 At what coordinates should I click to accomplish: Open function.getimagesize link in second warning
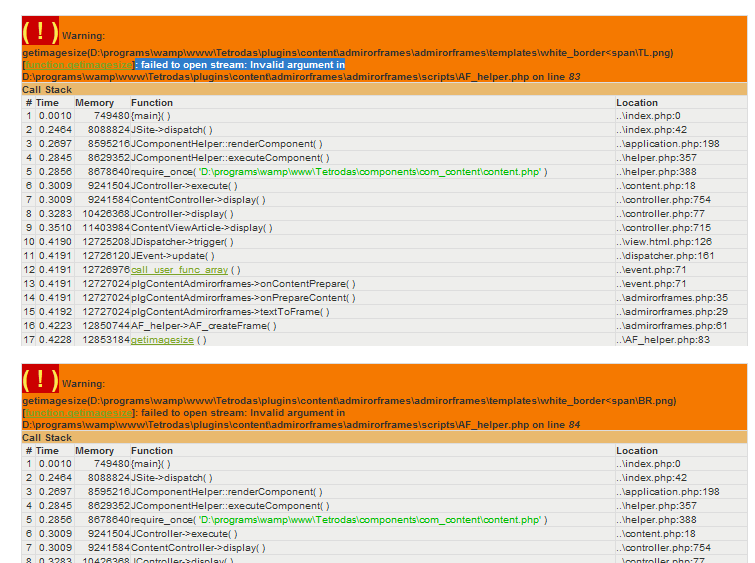point(79,413)
